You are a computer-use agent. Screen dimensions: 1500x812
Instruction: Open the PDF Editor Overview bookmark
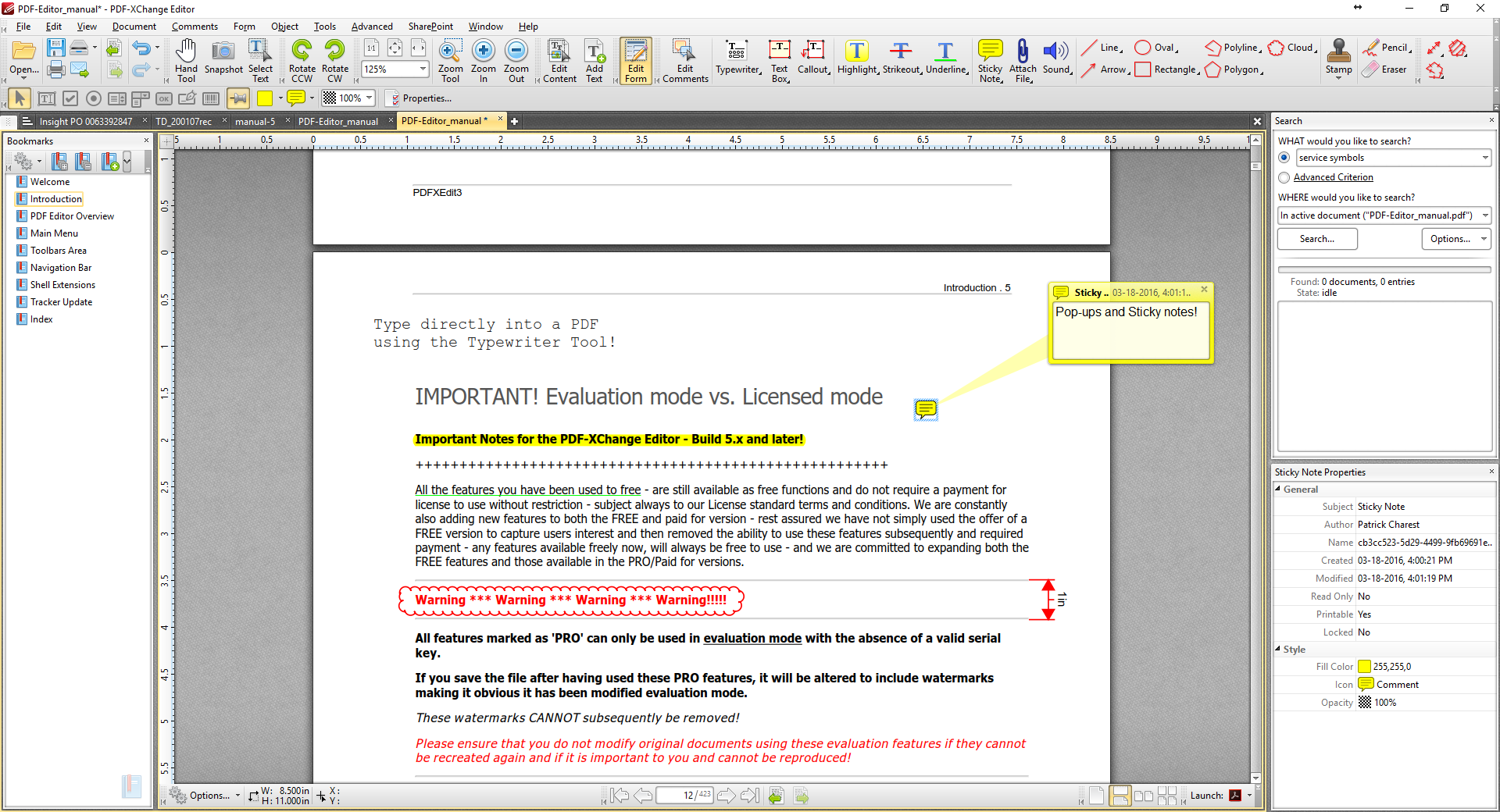click(72, 216)
